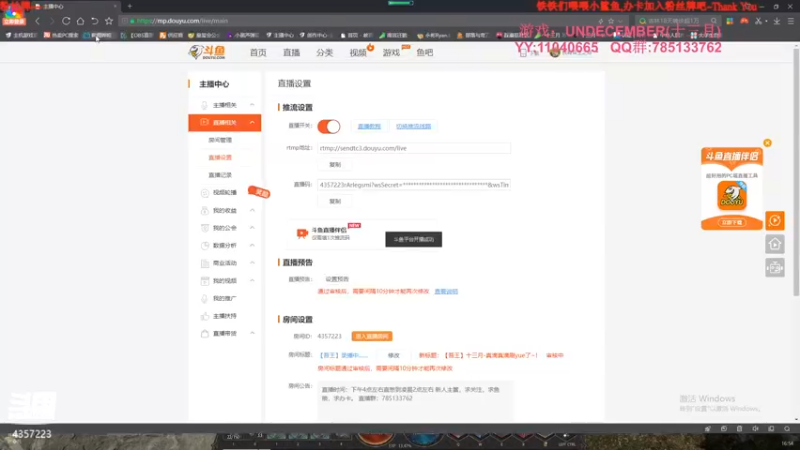Image resolution: width=800 pixels, height=450 pixels.
Task: Click the robot icon on right float bar
Action: pos(774,267)
